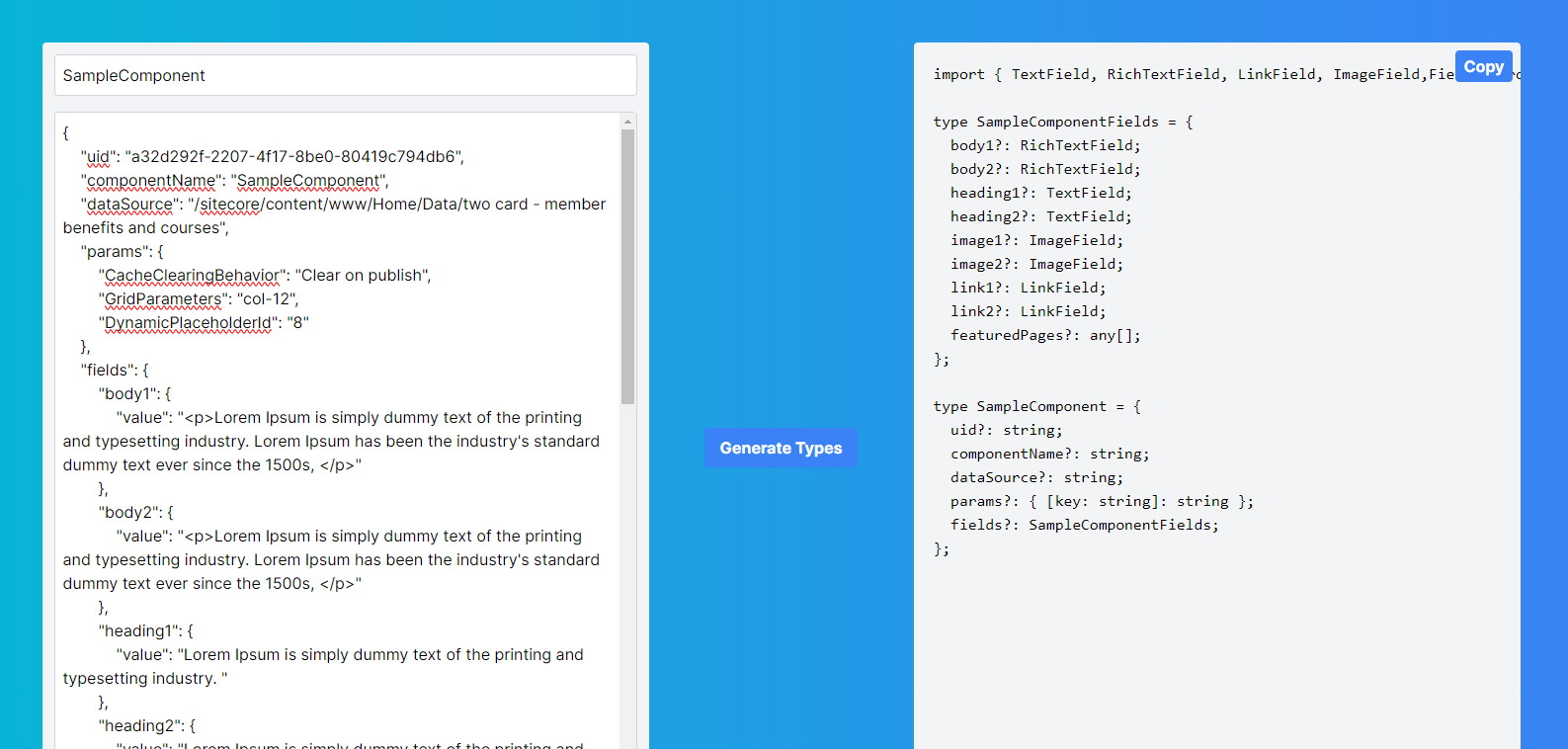Click the JSON editor scrollbar thumb

(x=627, y=267)
